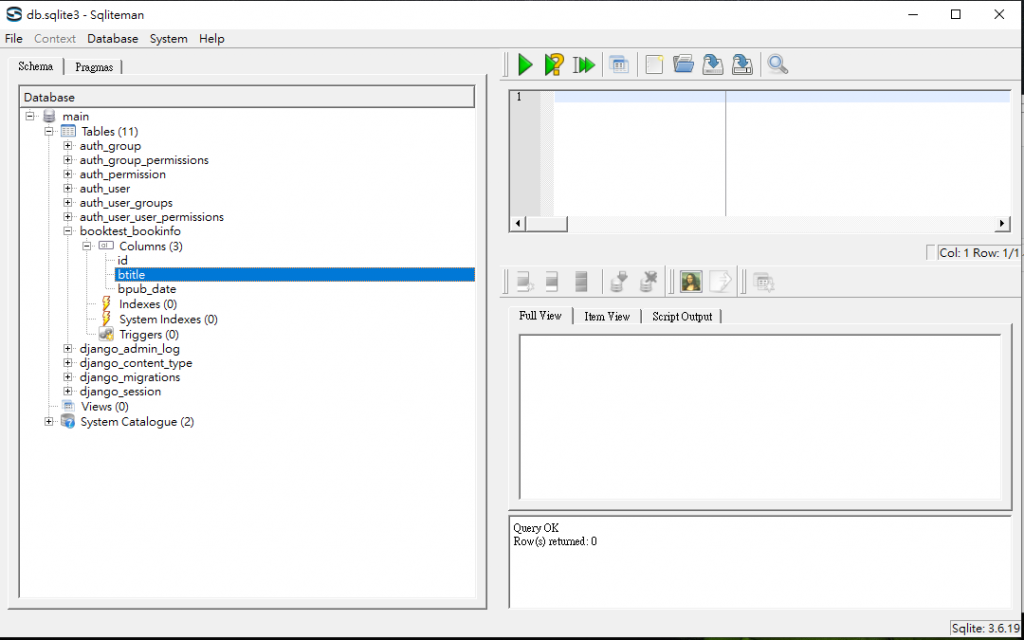Expand the django_session table node
The height and width of the screenshot is (640, 1024).
(x=67, y=392)
